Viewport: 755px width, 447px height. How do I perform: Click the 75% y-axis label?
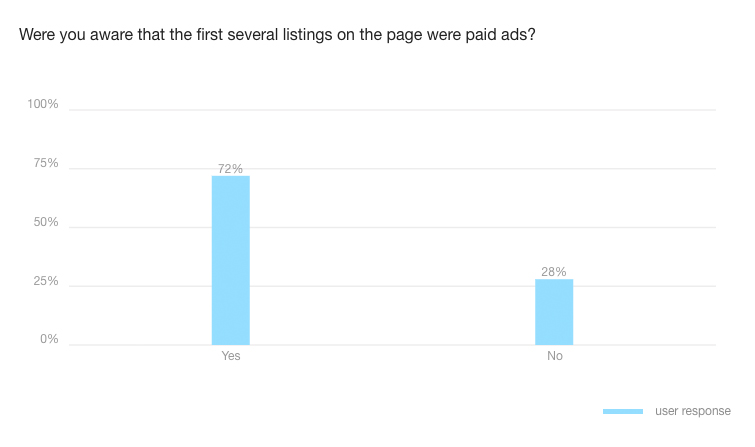(46, 163)
